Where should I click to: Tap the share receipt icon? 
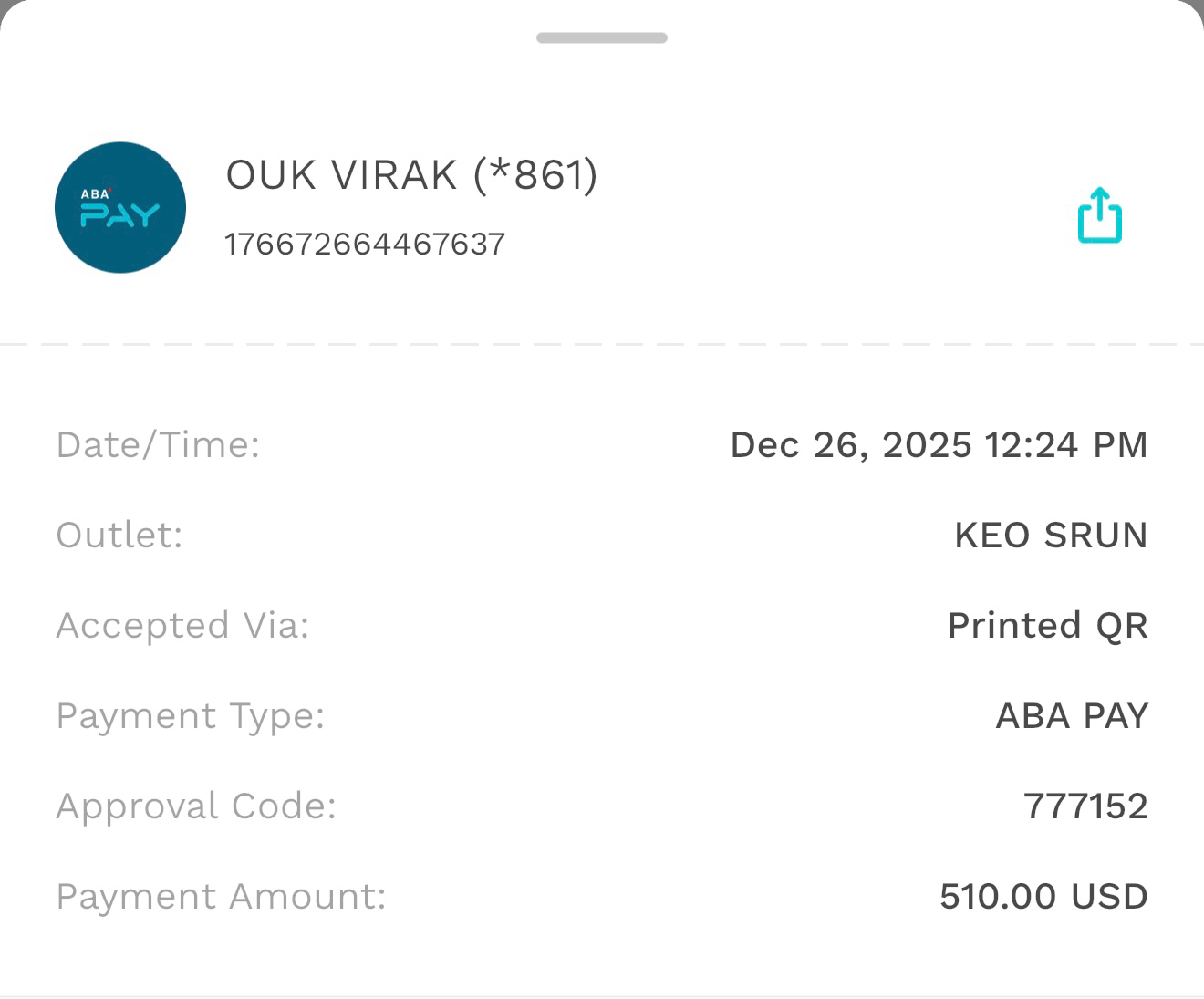pyautogui.click(x=1099, y=215)
